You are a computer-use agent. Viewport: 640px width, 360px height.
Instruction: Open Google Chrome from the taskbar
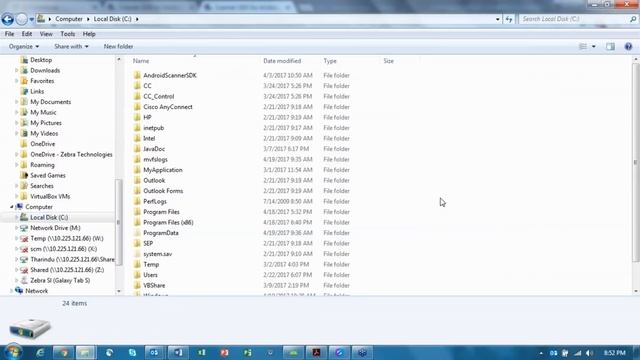click(63, 352)
